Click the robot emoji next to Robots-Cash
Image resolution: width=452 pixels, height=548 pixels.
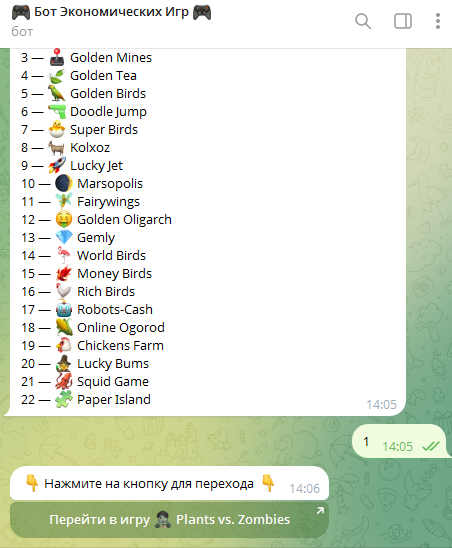(64, 310)
